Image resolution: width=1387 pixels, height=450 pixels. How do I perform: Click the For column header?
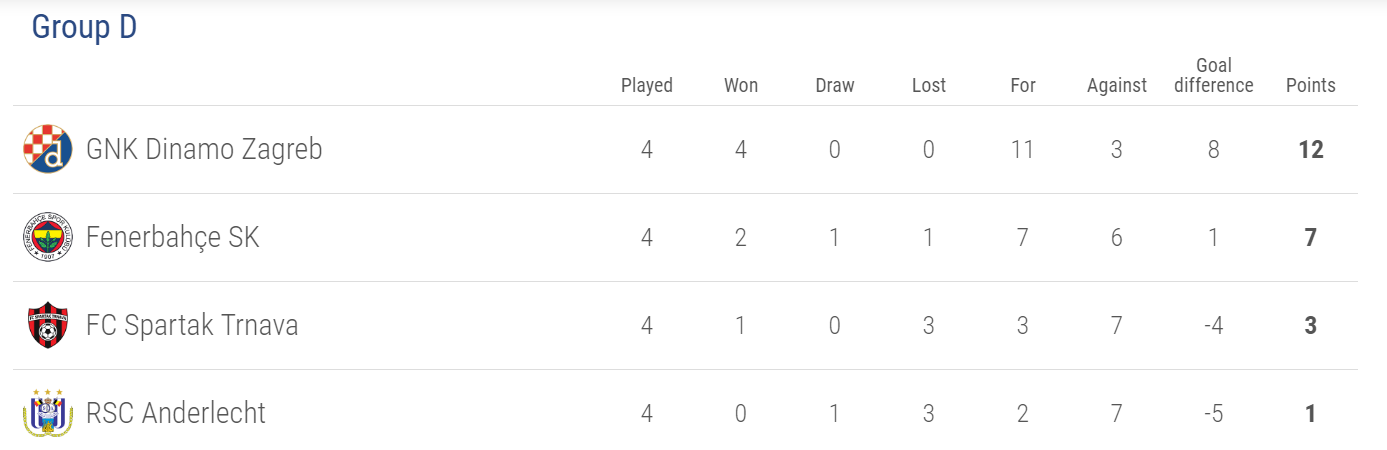click(1023, 85)
